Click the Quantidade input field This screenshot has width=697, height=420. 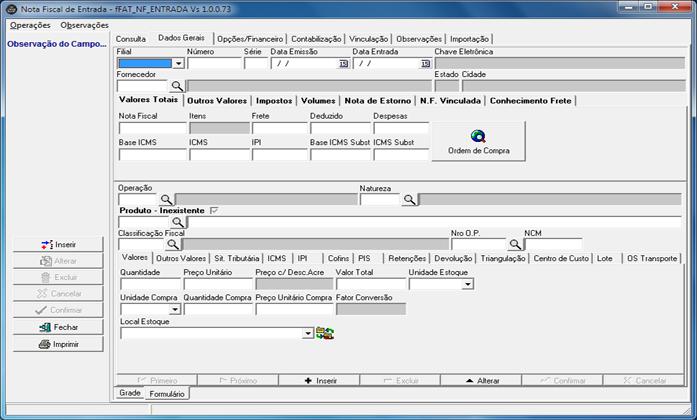coord(150,284)
